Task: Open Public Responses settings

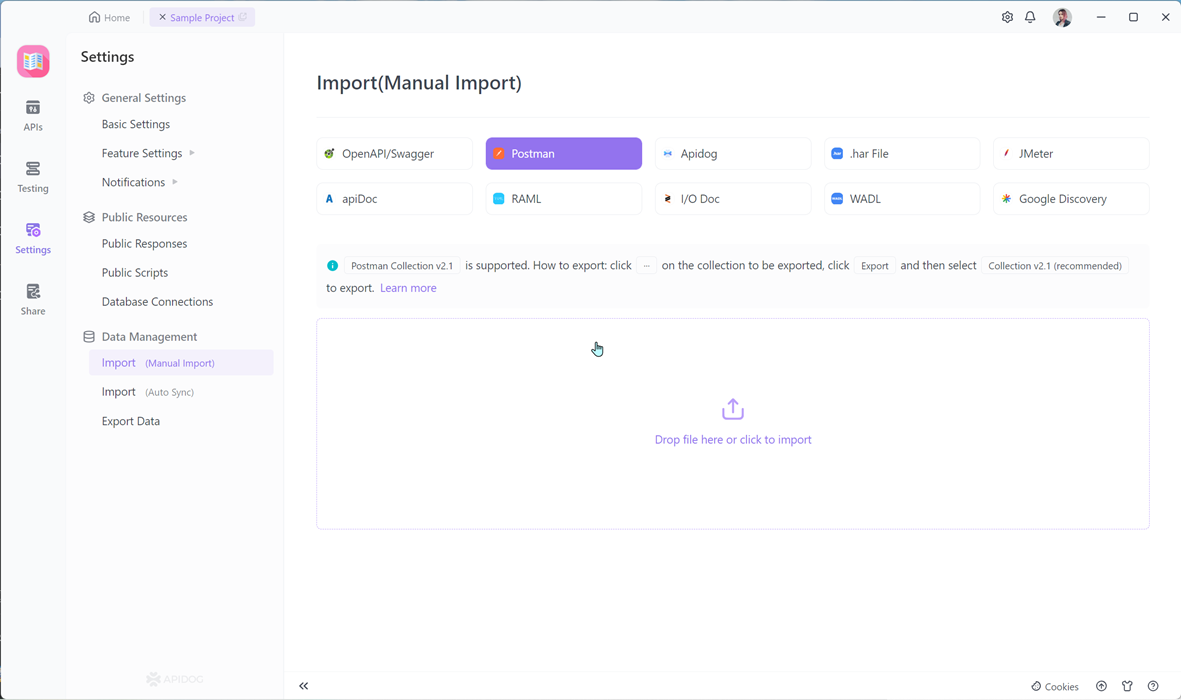Action: point(145,243)
